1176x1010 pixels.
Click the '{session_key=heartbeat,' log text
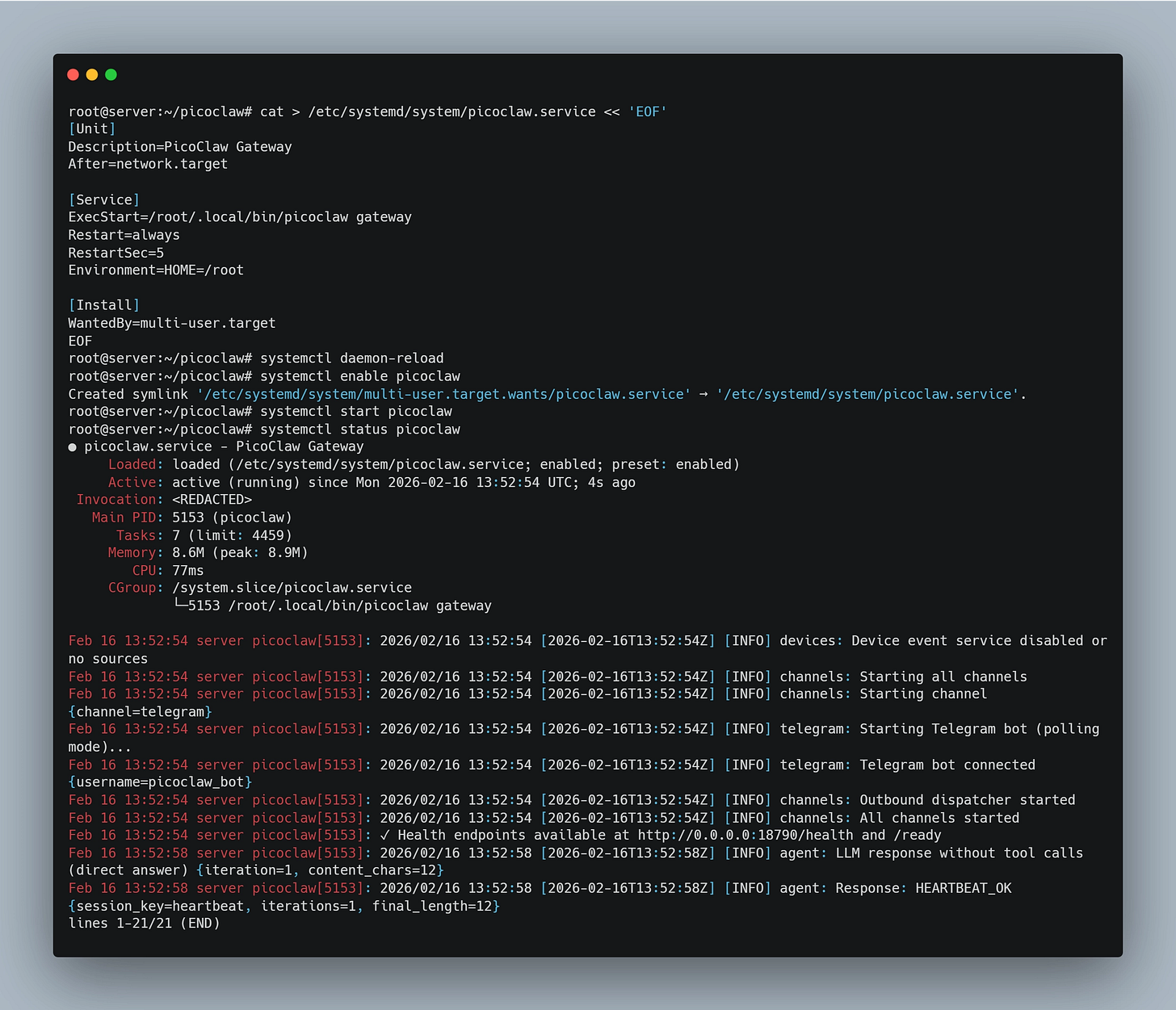tap(160, 906)
